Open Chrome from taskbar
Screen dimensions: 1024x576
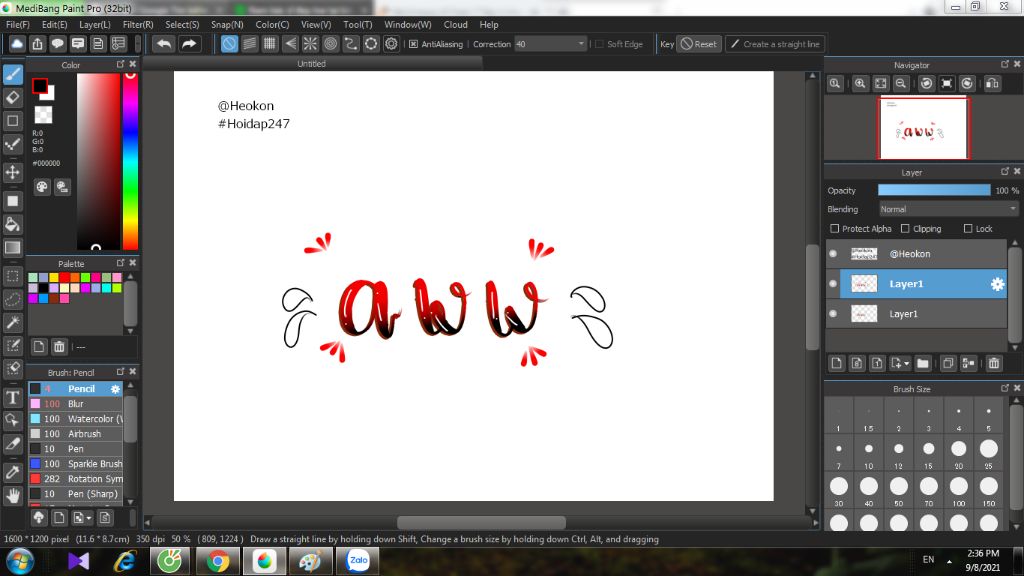218,560
